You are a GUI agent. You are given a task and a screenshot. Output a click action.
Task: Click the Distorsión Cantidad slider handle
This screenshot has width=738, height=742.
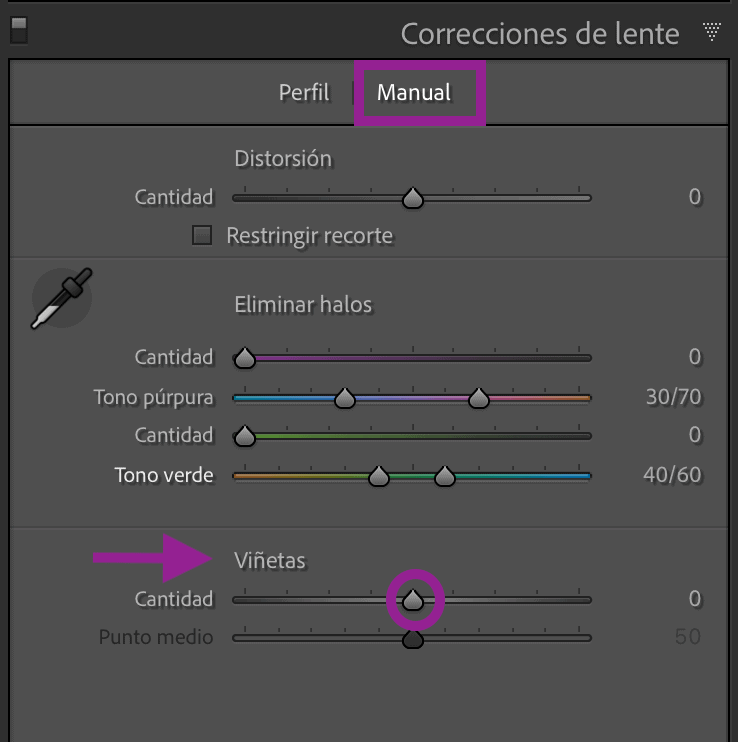click(412, 199)
